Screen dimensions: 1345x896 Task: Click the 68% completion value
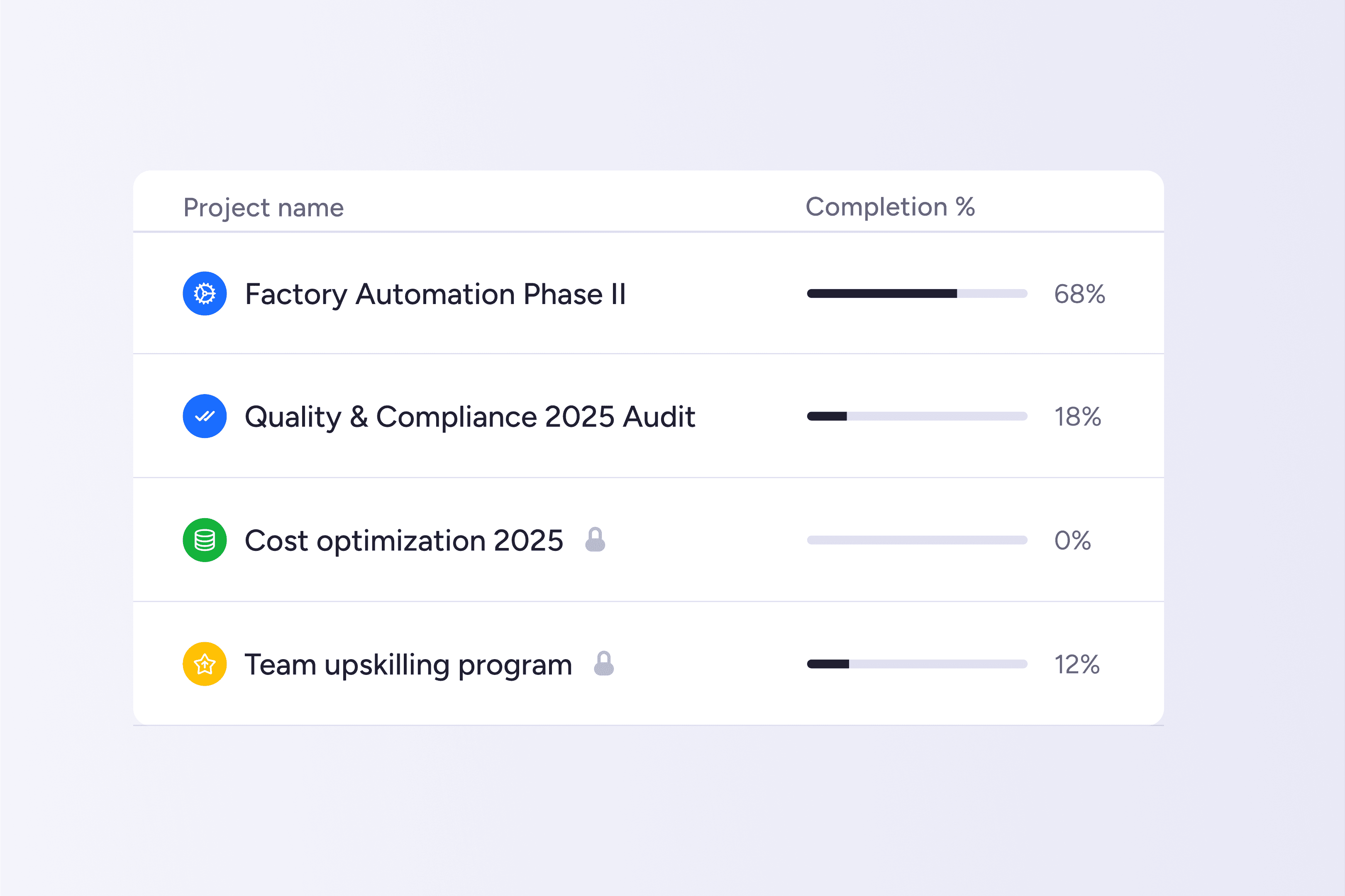tap(1079, 294)
